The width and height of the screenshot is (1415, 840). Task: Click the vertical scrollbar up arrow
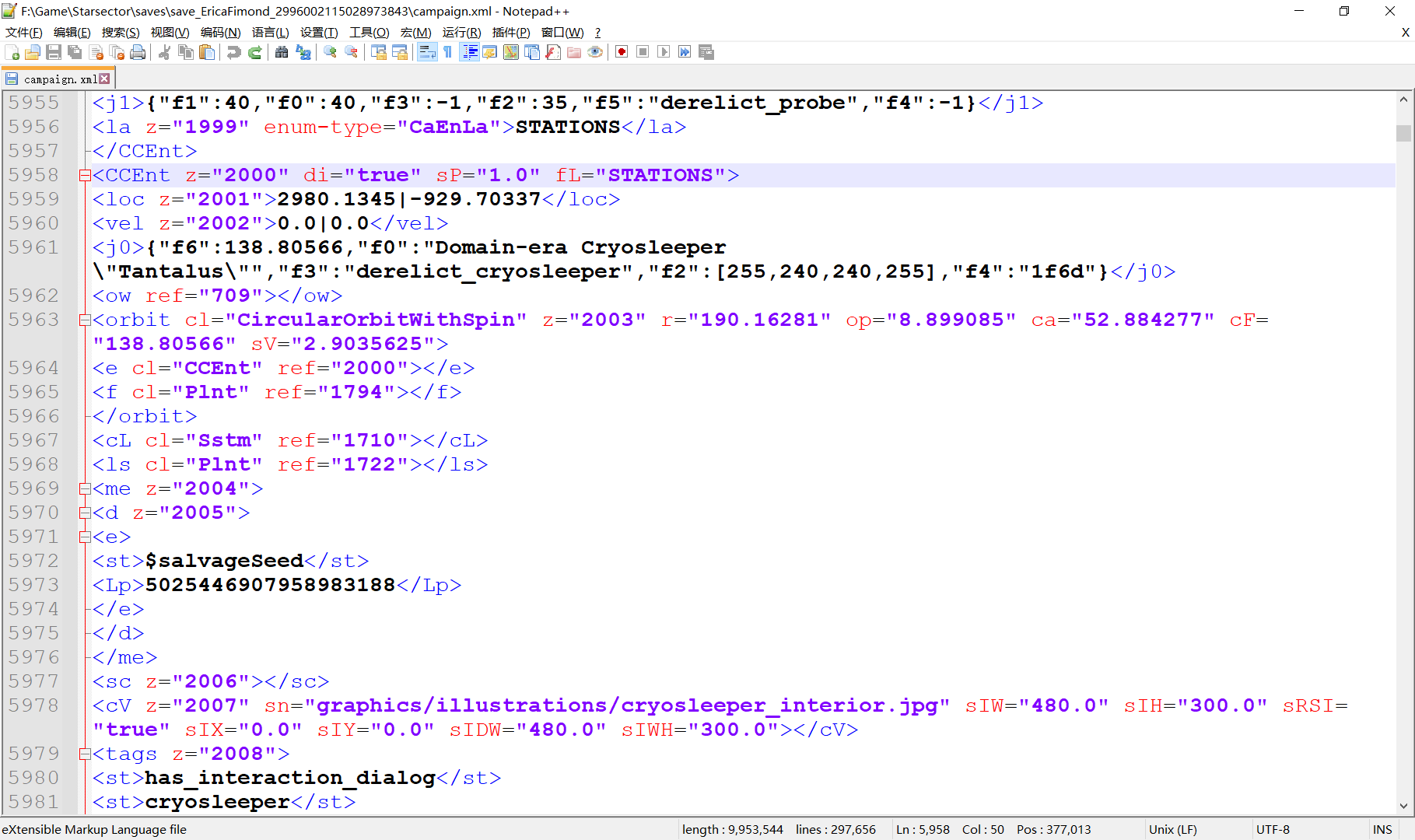pos(1405,99)
